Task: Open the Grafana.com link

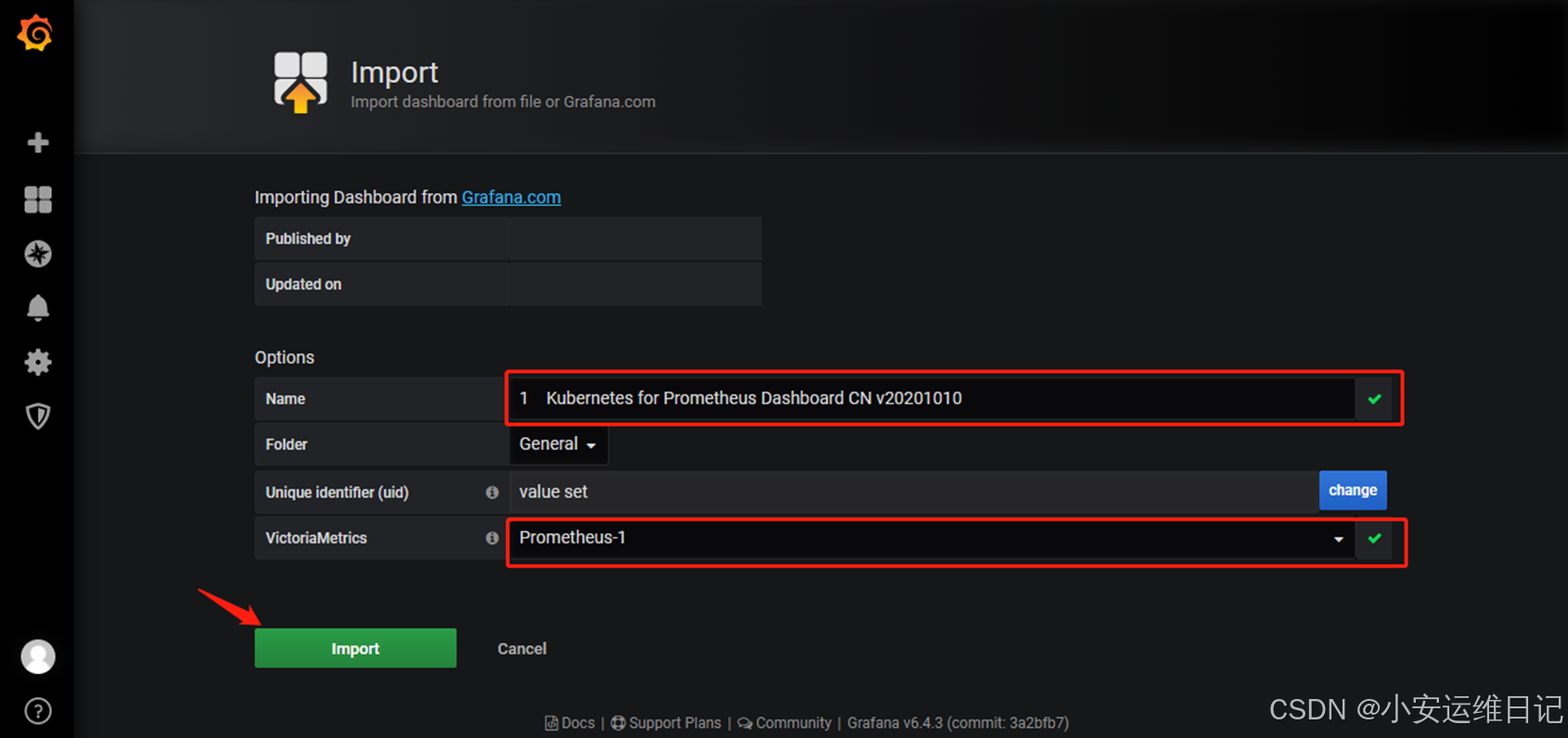Action: tap(511, 198)
